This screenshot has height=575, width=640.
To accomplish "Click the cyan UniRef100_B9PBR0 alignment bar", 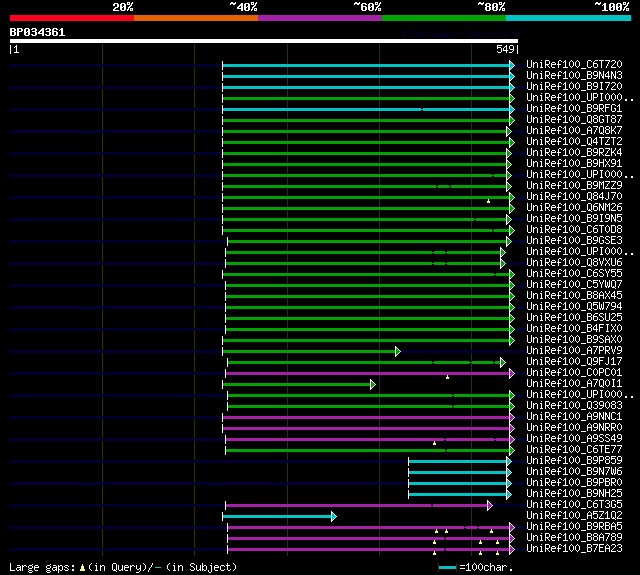I will (458, 484).
